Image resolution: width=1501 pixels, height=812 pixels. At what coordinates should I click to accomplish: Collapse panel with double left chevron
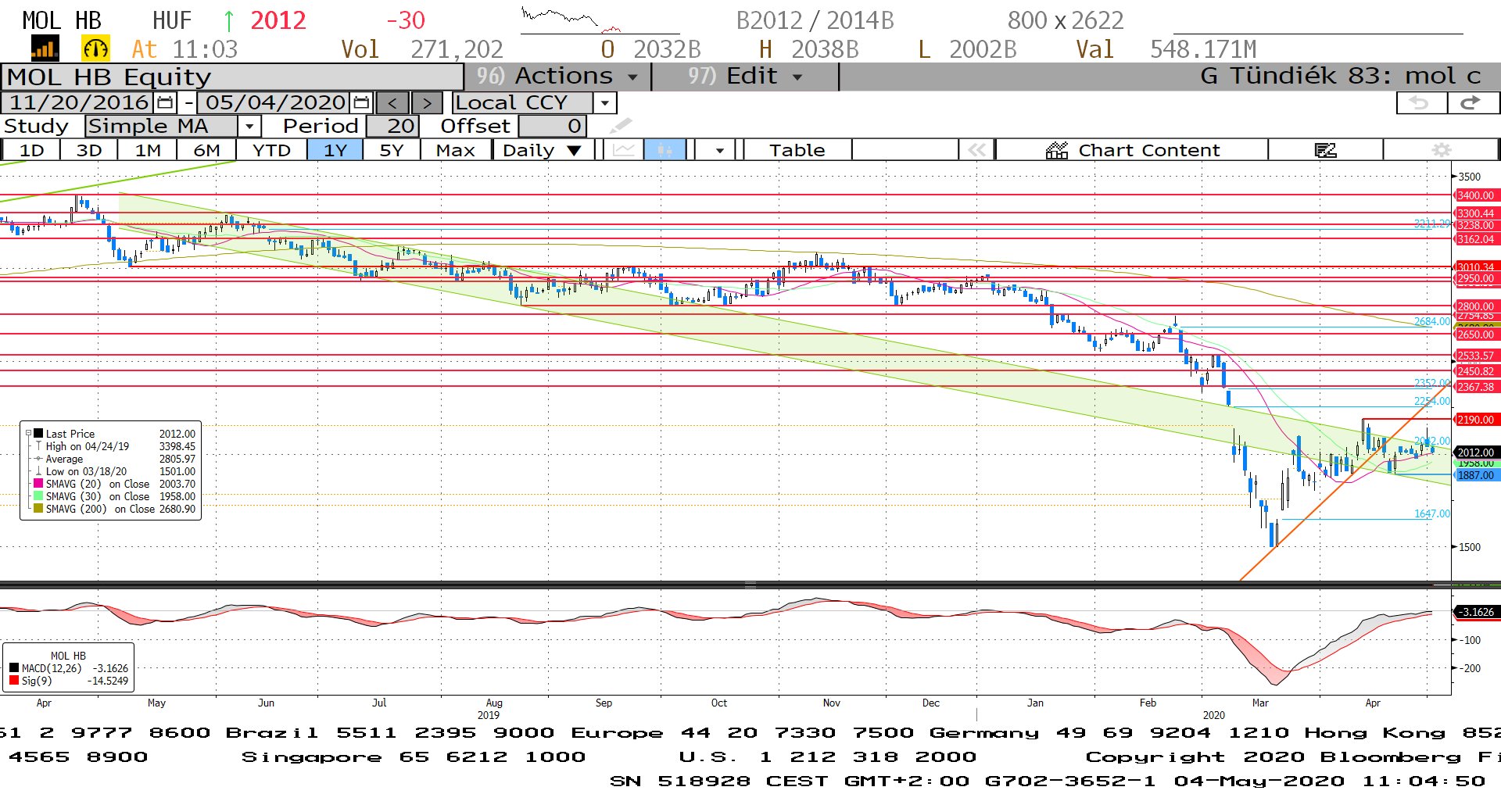[976, 149]
